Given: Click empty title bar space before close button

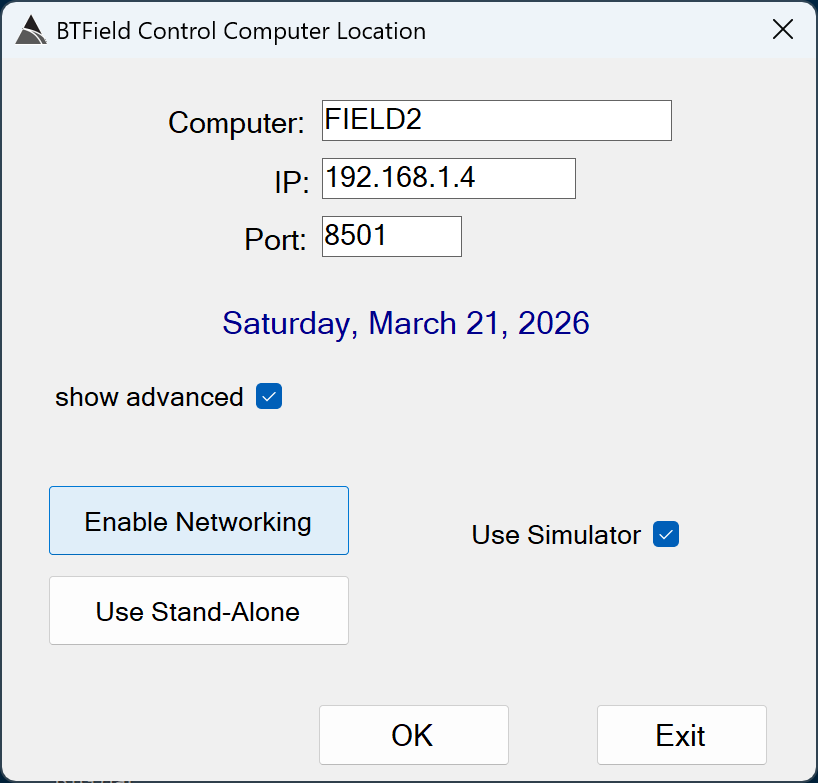Looking at the screenshot, I should coord(600,31).
